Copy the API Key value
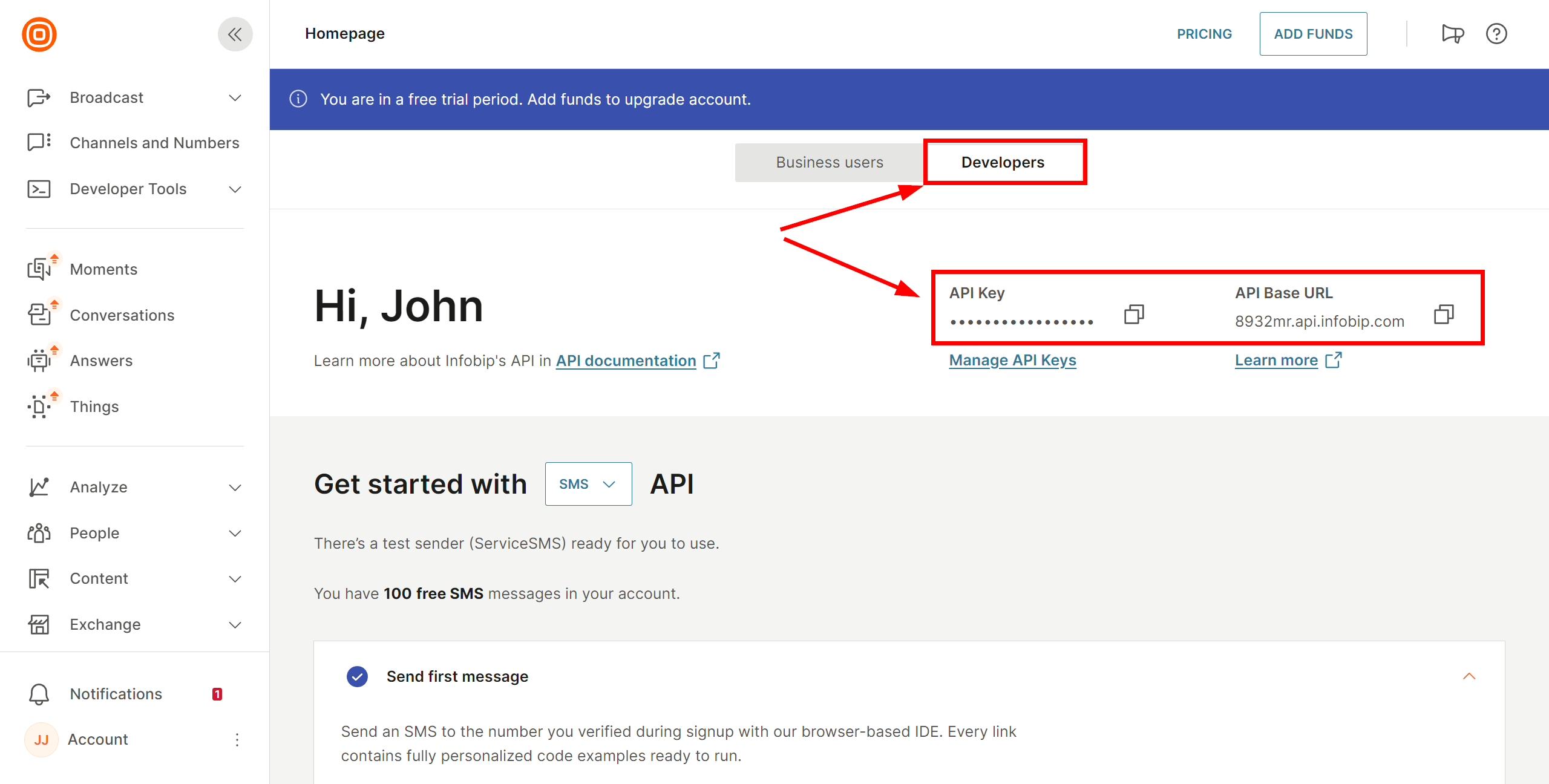1549x784 pixels. point(1134,314)
